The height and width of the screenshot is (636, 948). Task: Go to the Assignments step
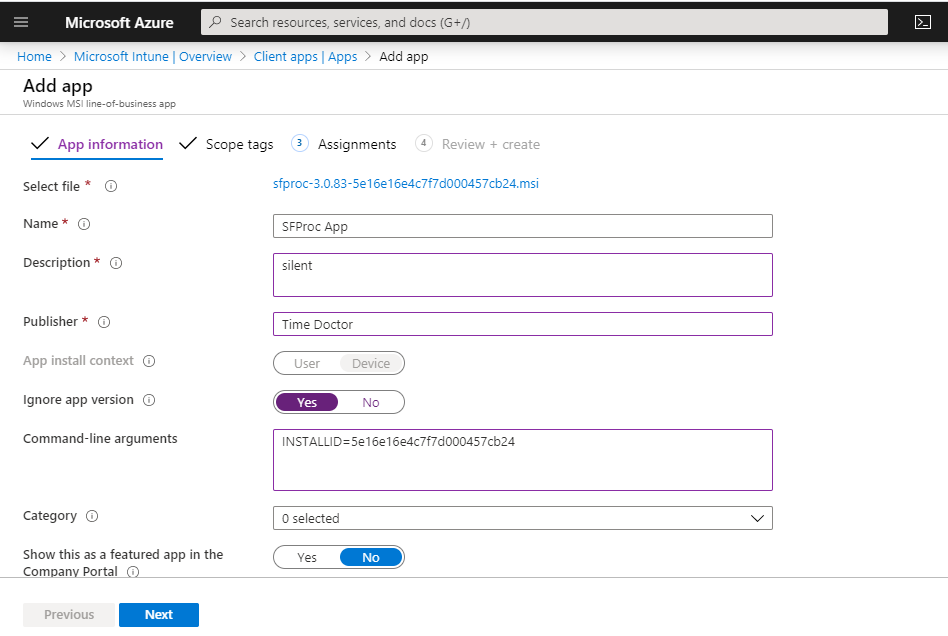(343, 144)
